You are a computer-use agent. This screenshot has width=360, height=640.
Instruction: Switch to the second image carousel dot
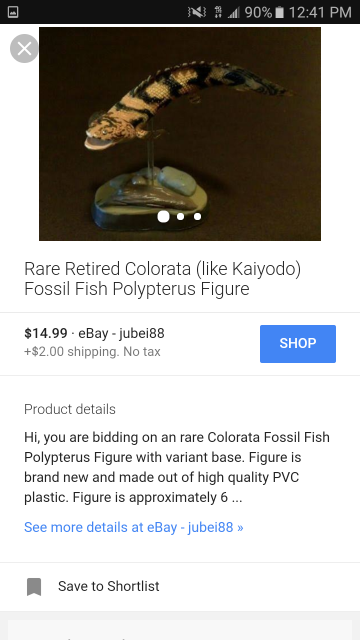click(x=180, y=216)
